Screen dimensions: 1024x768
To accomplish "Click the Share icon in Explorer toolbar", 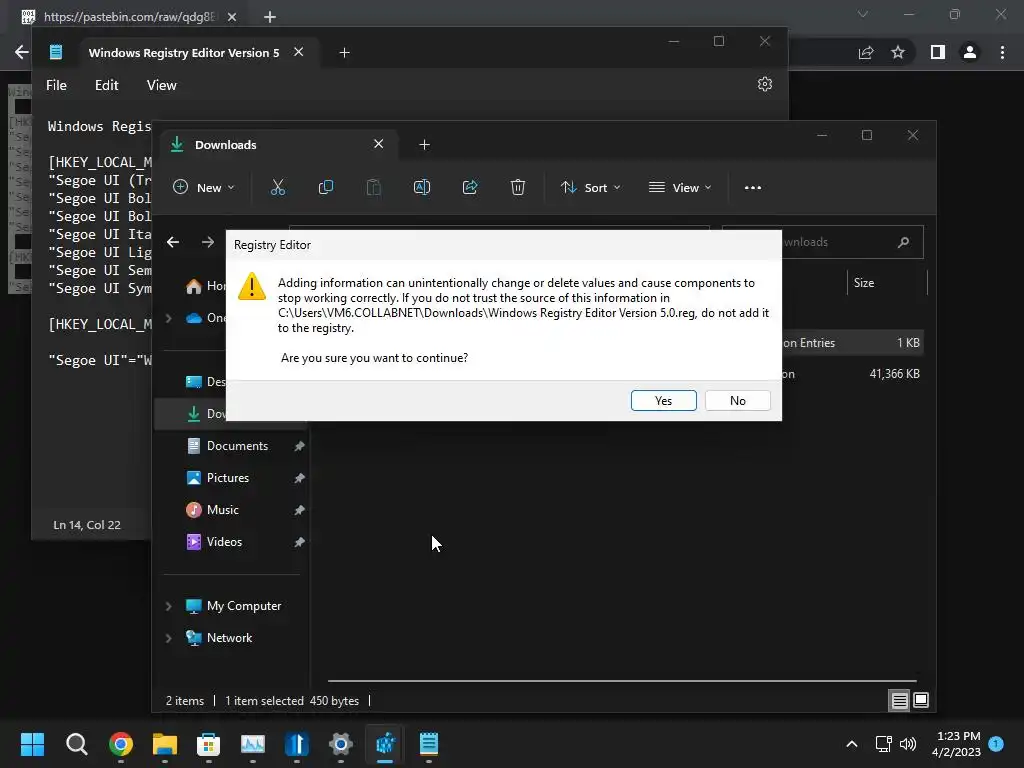I will coord(470,187).
